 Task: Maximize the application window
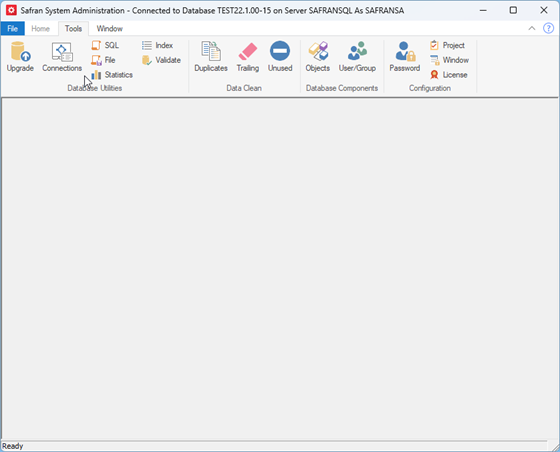coord(513,10)
